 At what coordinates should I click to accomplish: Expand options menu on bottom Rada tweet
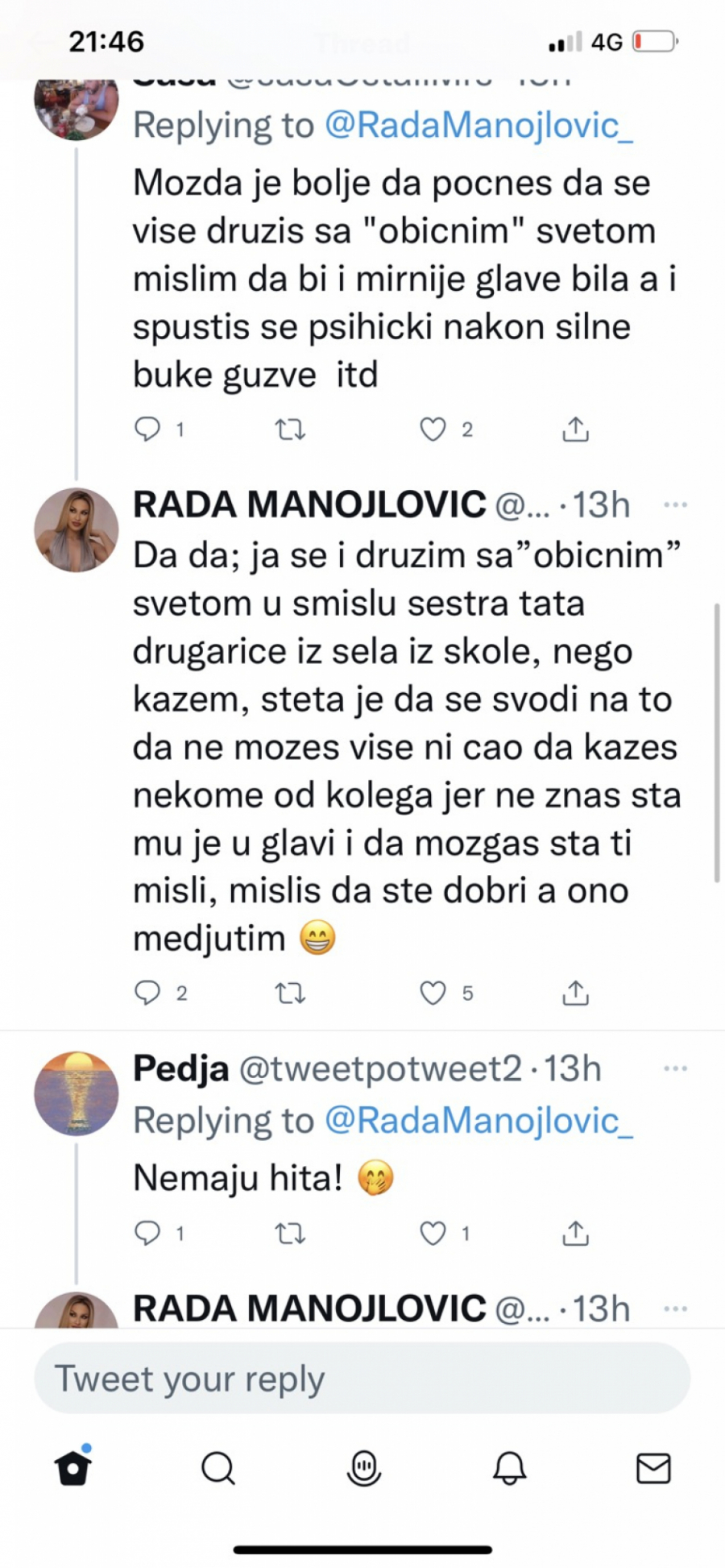click(x=675, y=1309)
